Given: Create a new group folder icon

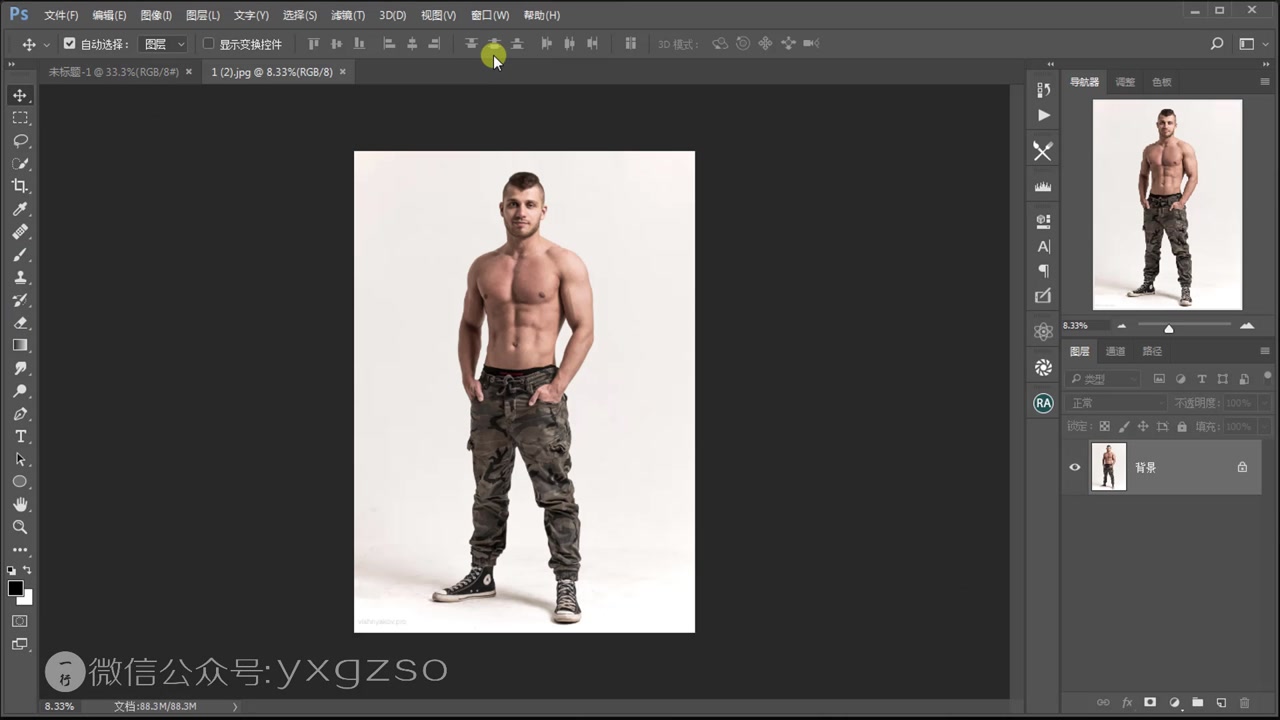Looking at the screenshot, I should pos(1197,703).
